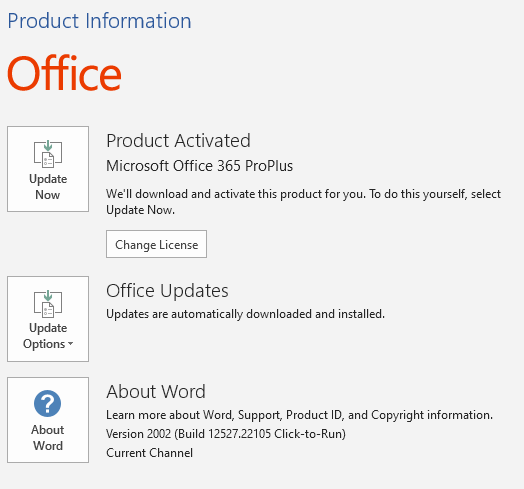
Task: Click 'Updates are automatically downloaded and installed.'
Action: [x=245, y=314]
